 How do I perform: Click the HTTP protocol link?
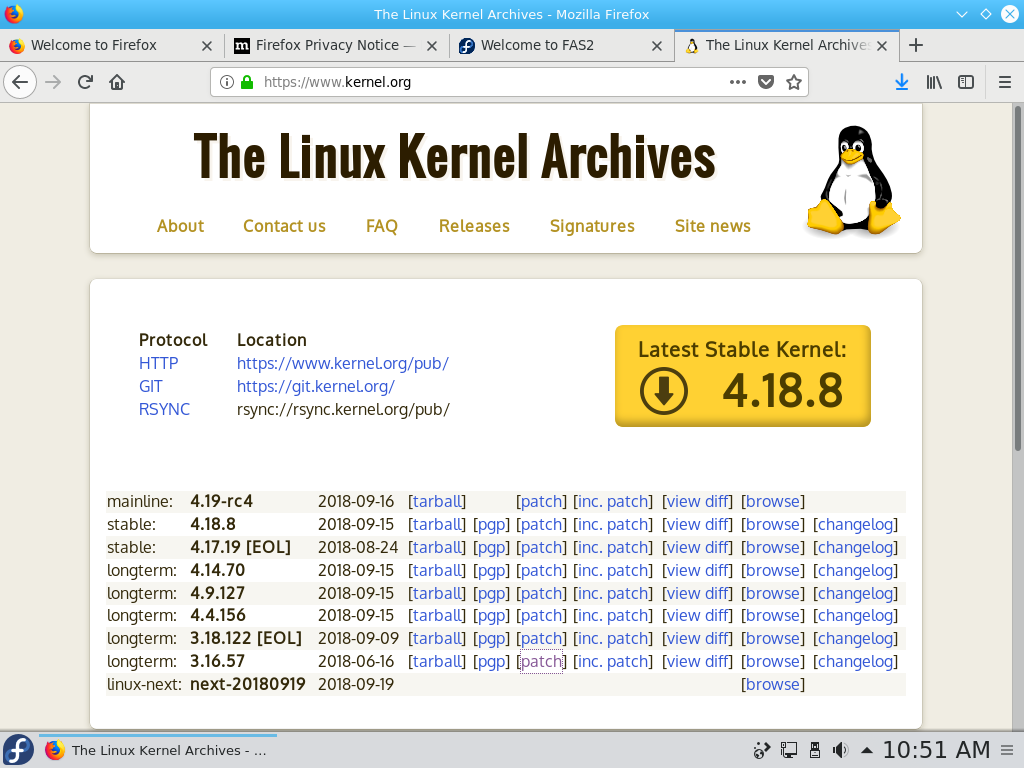point(159,363)
